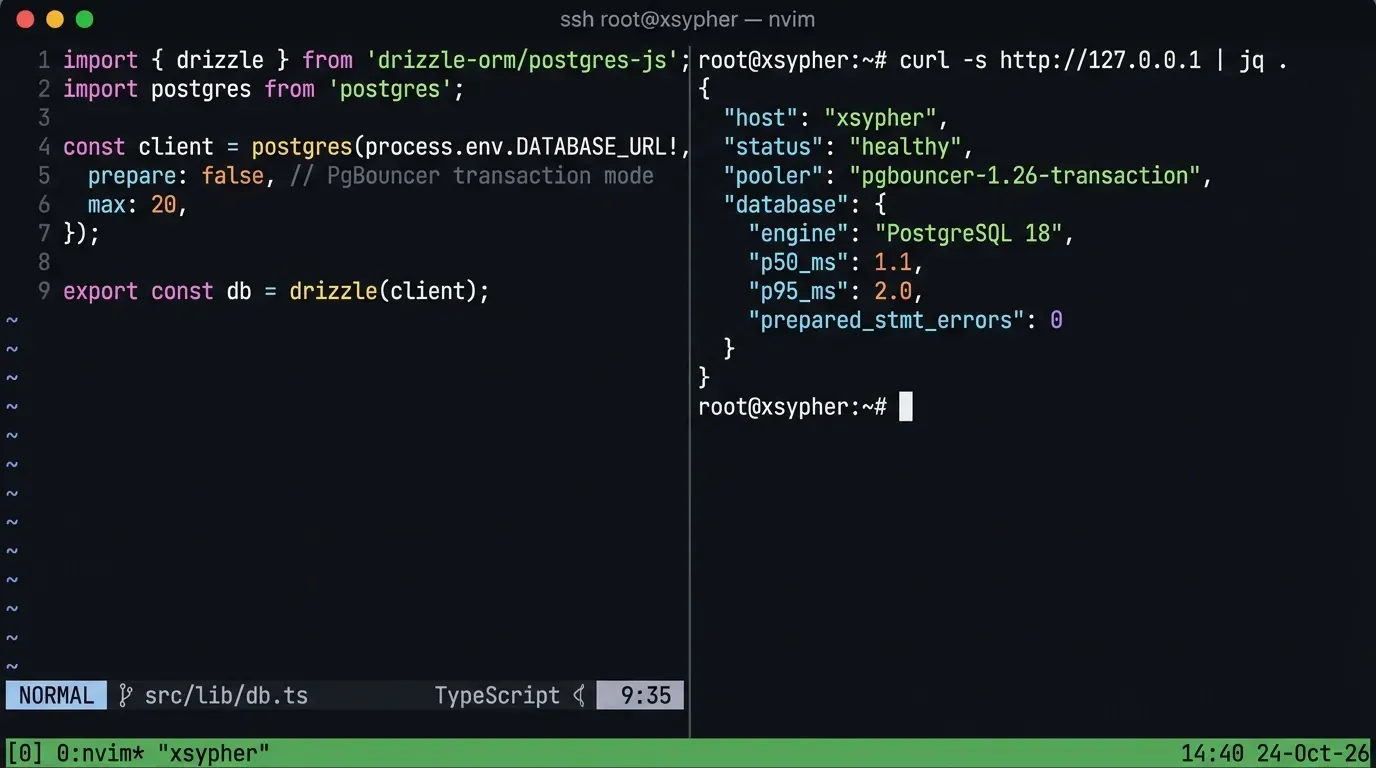Click the prepare: false option
The height and width of the screenshot is (768, 1376).
(x=175, y=176)
